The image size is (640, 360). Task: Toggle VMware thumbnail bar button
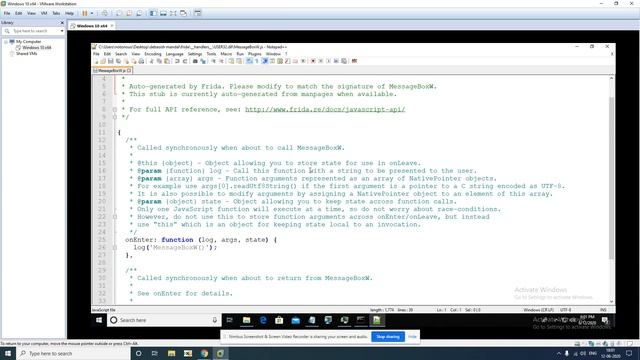click(163, 13)
